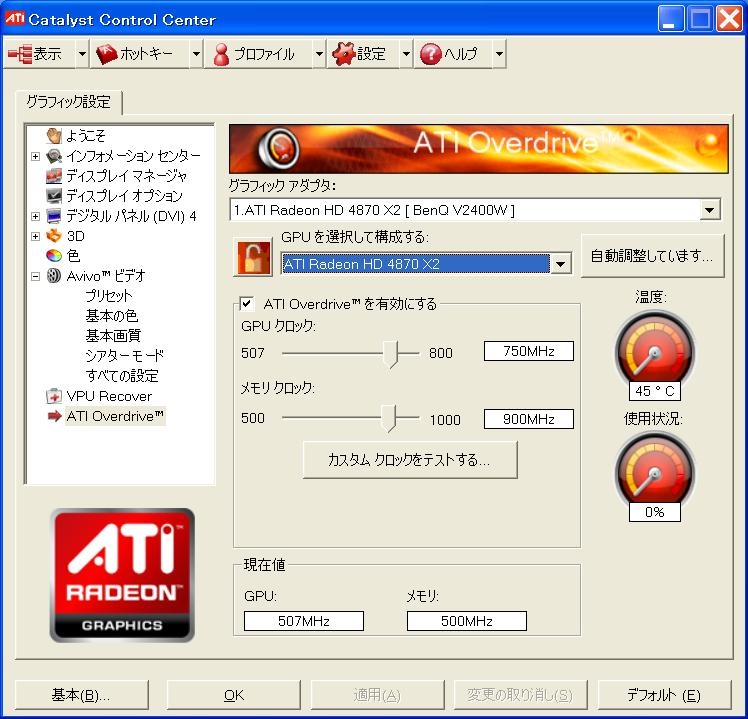Open the 設定 dropdown arrow
This screenshot has width=748, height=719.
click(x=406, y=54)
